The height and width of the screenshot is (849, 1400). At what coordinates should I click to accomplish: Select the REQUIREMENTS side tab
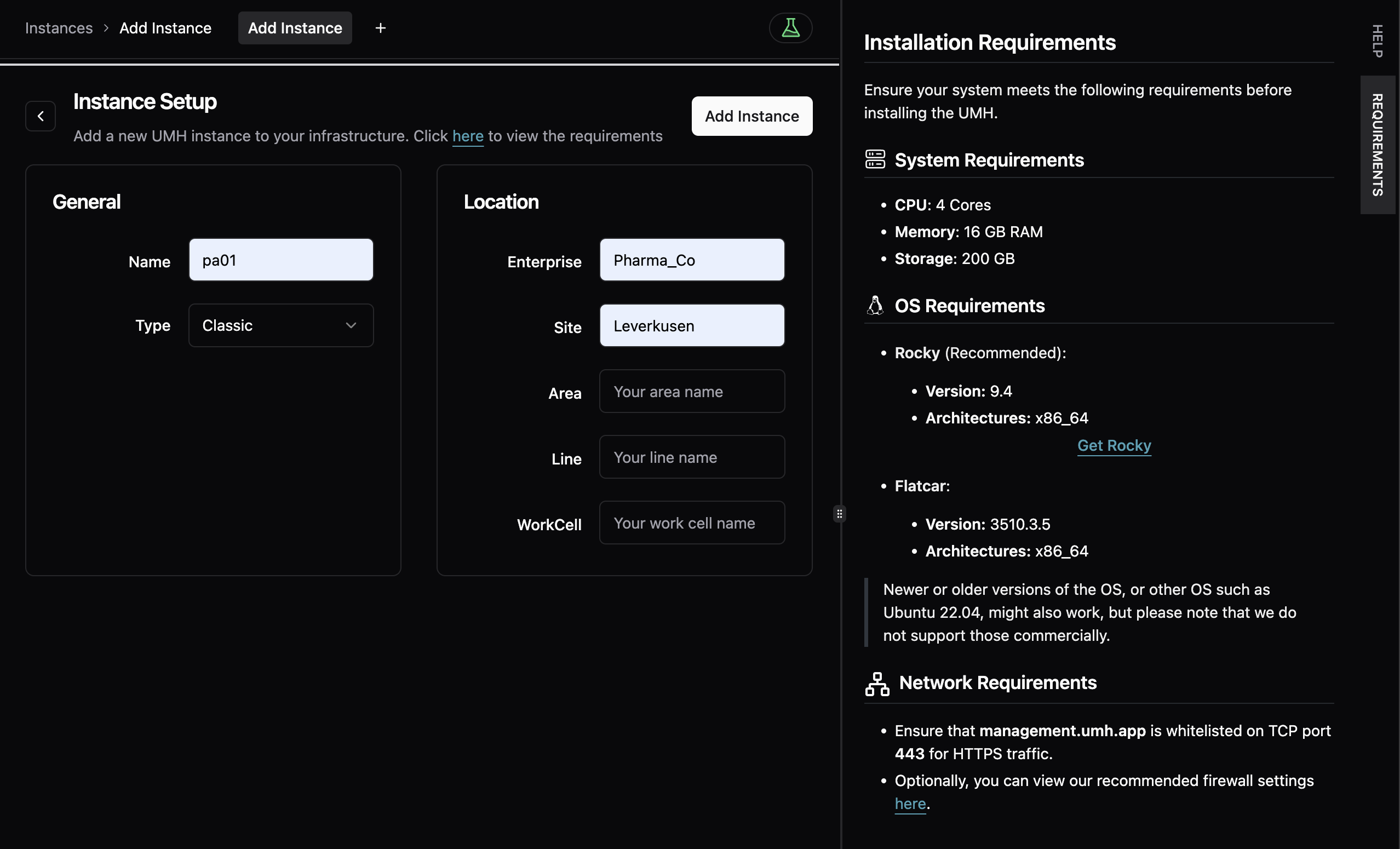[x=1378, y=145]
